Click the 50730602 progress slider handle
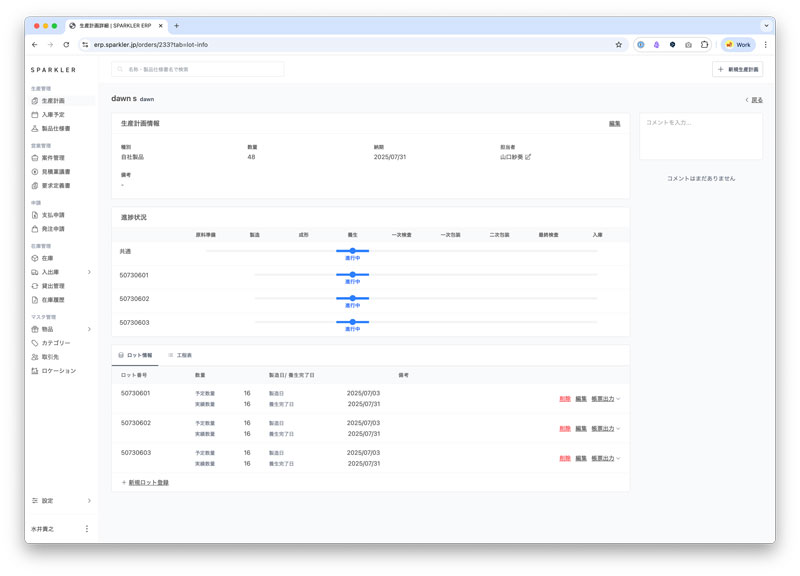The image size is (800, 576). pos(353,298)
